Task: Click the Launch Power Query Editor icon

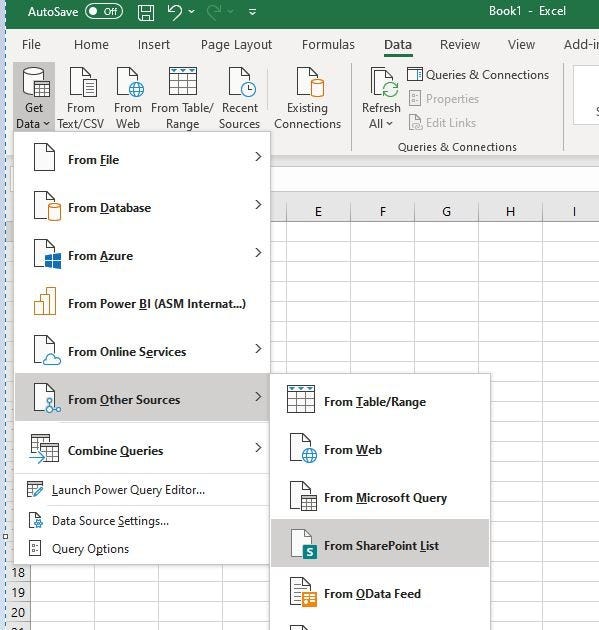Action: tap(35, 489)
